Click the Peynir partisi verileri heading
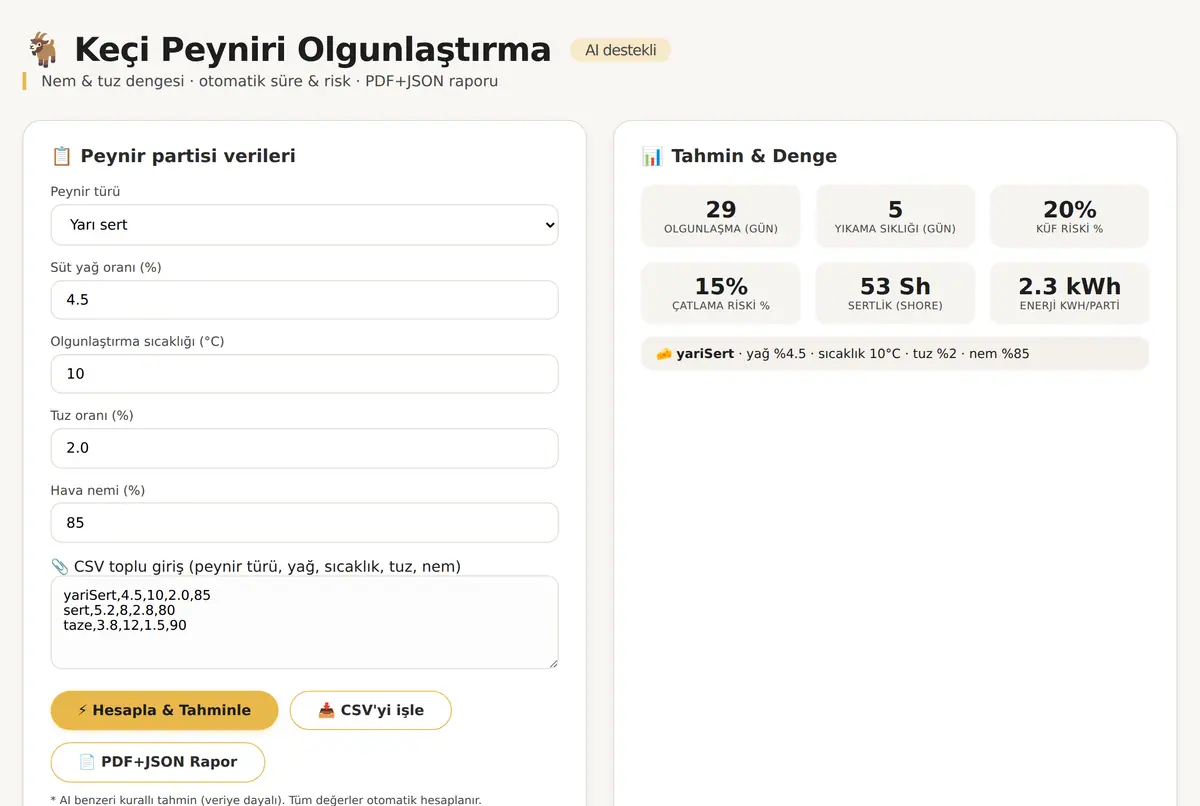 click(188, 156)
